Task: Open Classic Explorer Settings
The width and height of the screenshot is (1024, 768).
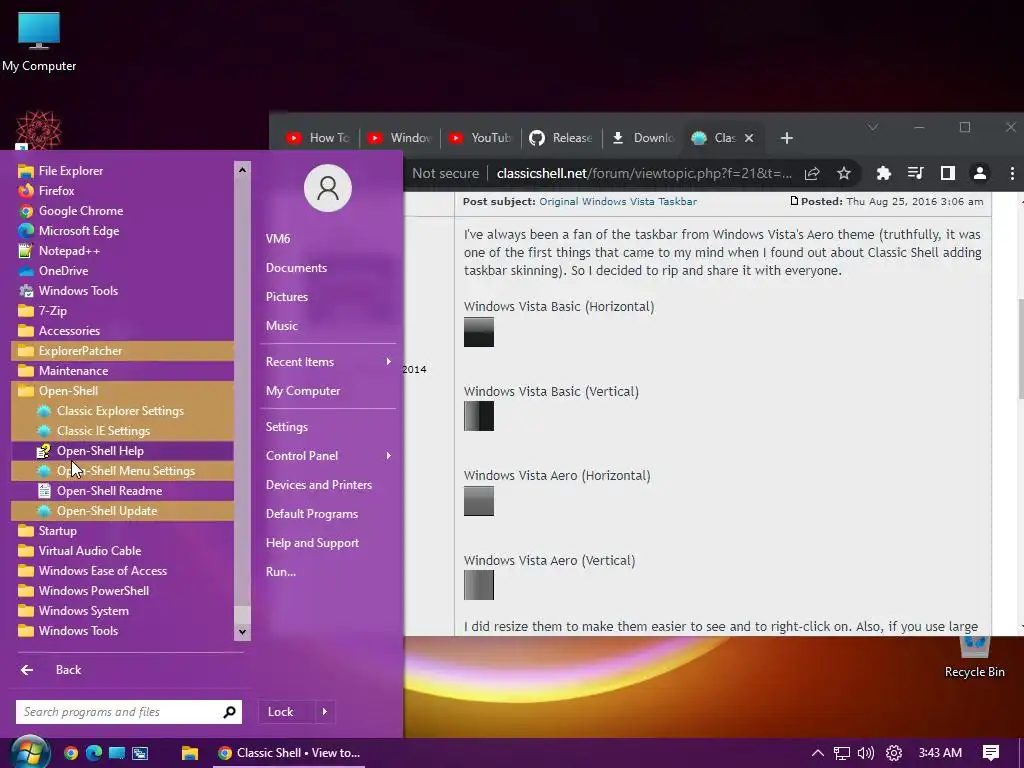Action: pos(122,411)
